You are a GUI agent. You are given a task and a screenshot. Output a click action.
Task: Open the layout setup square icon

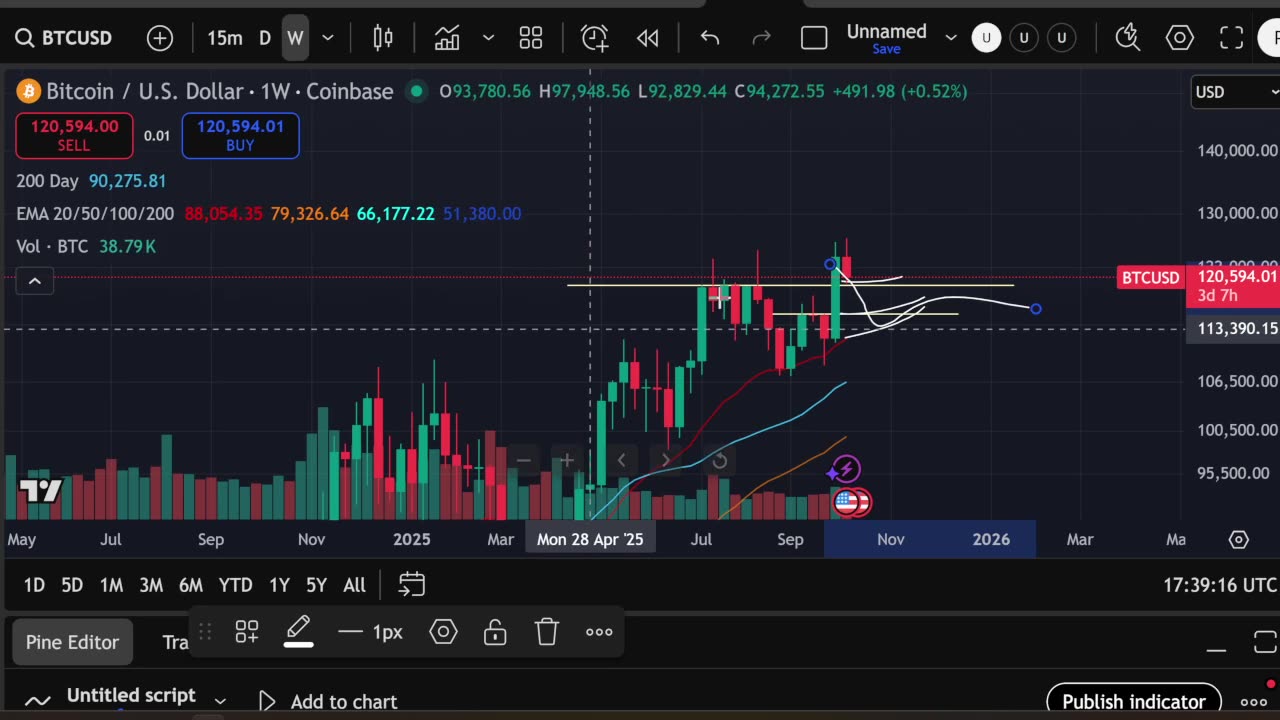(814, 38)
